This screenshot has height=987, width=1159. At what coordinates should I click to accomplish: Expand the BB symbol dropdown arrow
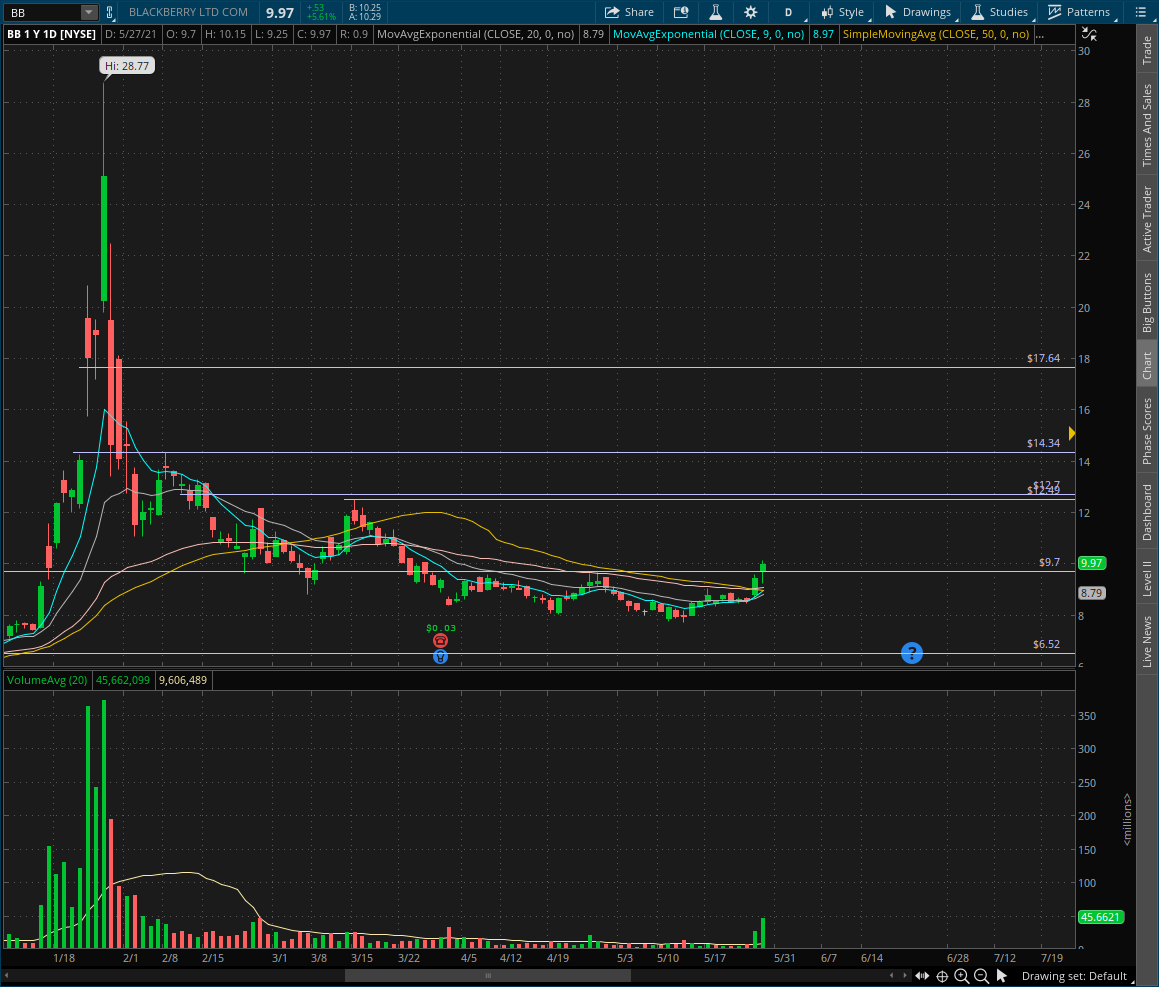click(x=88, y=12)
